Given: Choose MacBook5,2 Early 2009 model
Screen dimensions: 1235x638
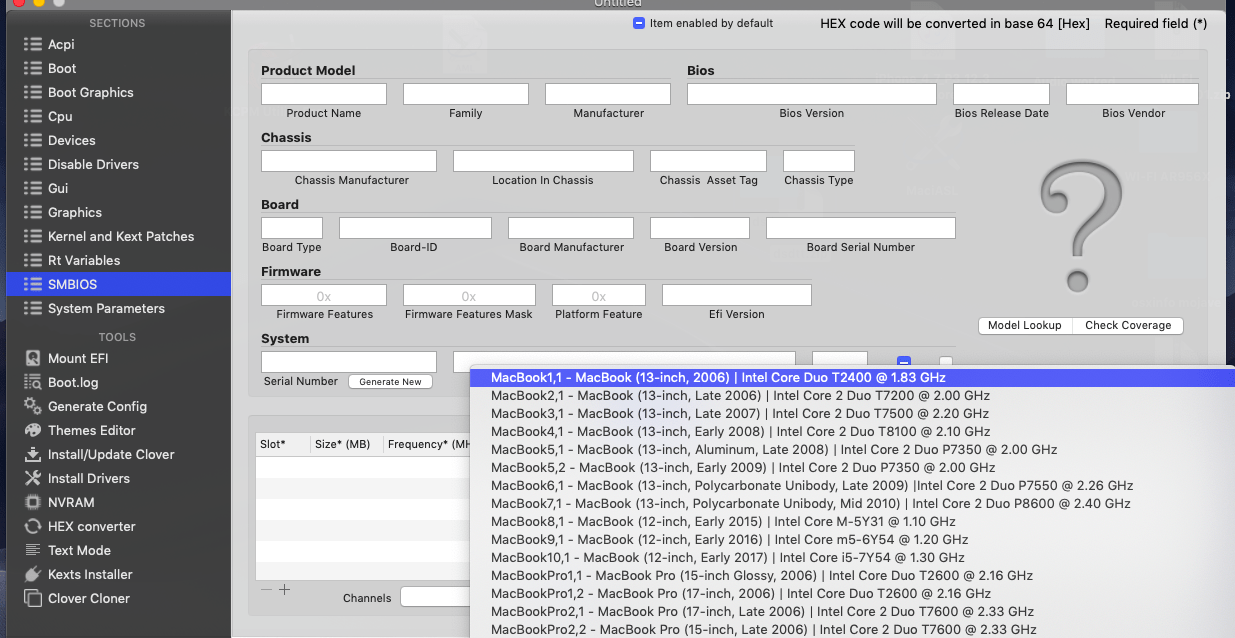Looking at the screenshot, I should pyautogui.click(x=852, y=468).
